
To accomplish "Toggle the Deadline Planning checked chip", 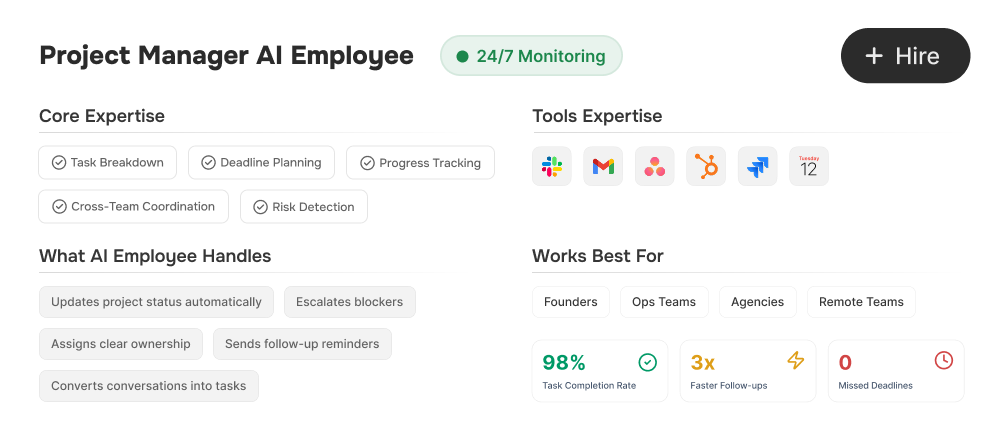I will (262, 163).
